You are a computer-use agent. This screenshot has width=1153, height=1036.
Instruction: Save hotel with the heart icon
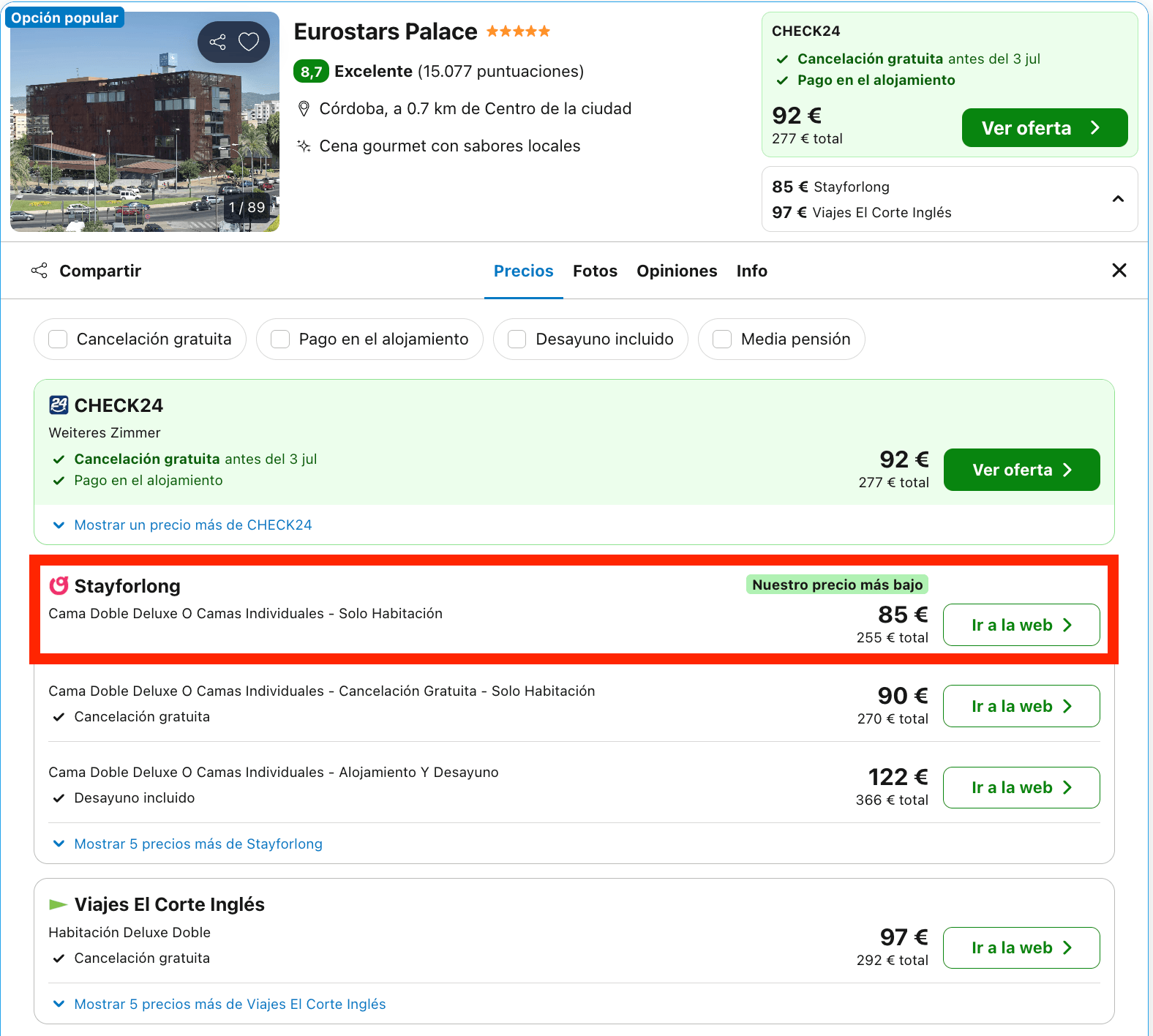pyautogui.click(x=249, y=42)
